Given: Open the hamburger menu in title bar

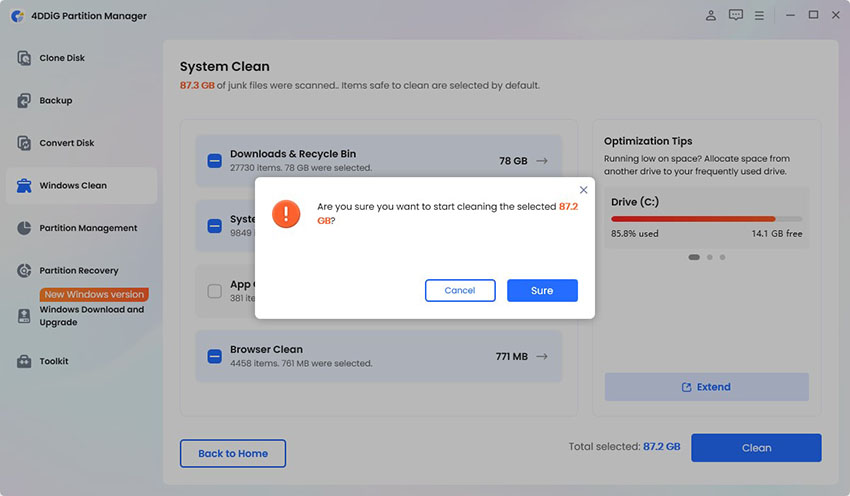Looking at the screenshot, I should (761, 15).
